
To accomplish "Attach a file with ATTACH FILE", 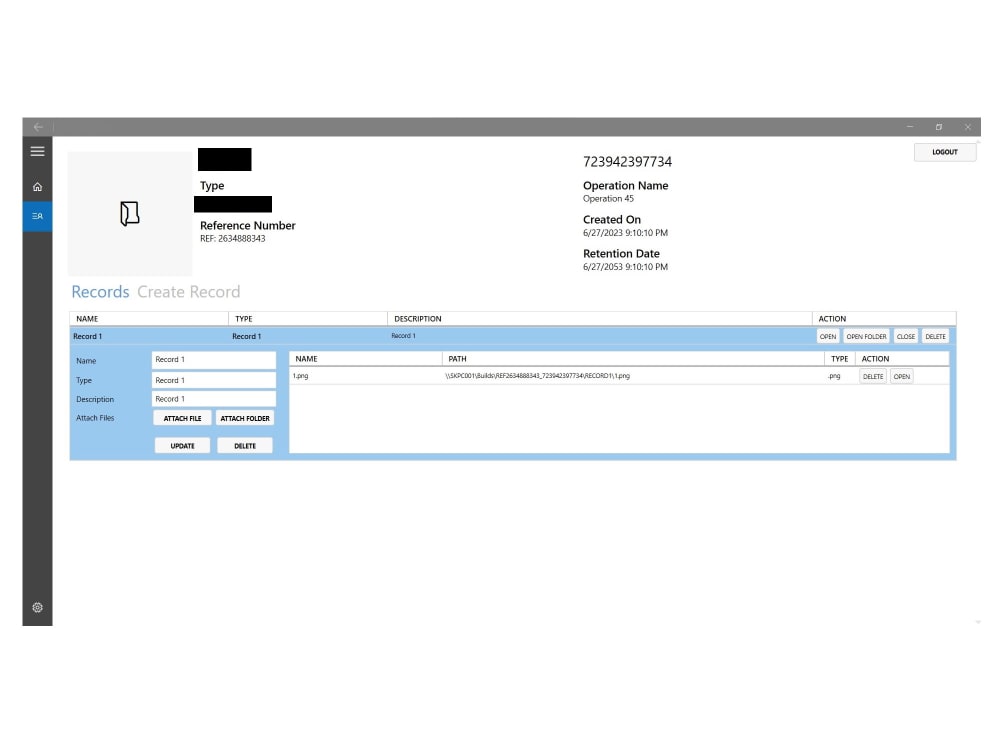I will pos(182,418).
